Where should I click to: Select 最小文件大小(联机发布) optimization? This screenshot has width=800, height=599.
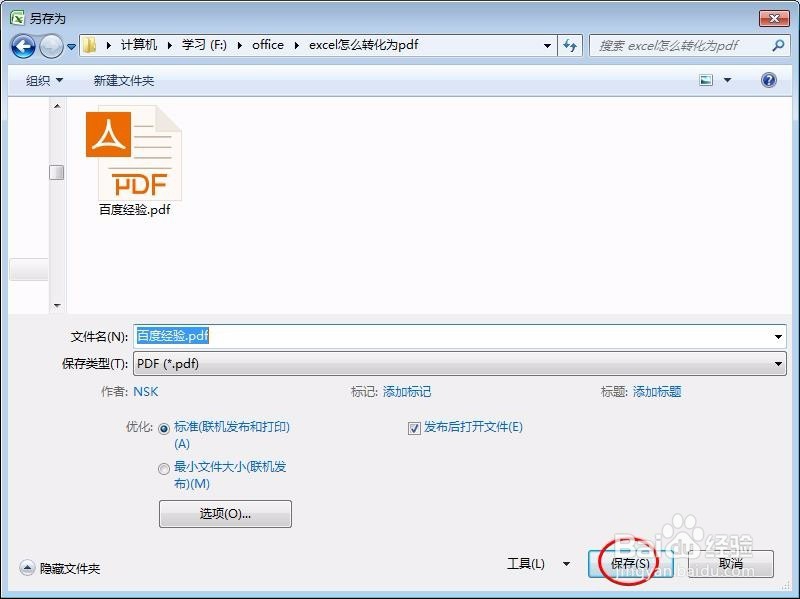click(x=164, y=468)
